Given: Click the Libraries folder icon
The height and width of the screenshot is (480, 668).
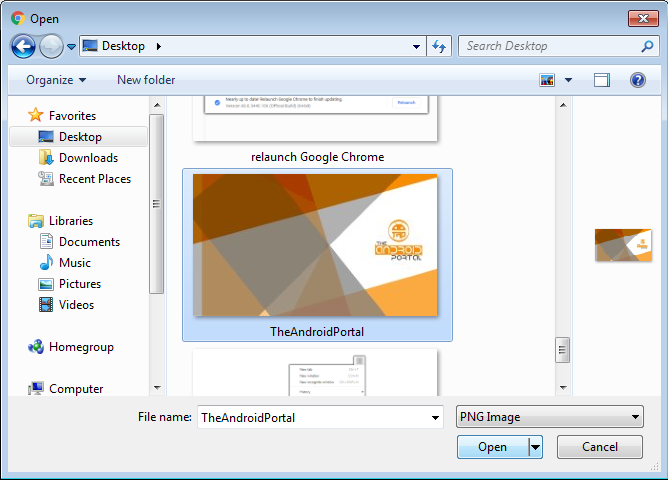Looking at the screenshot, I should tap(36, 221).
